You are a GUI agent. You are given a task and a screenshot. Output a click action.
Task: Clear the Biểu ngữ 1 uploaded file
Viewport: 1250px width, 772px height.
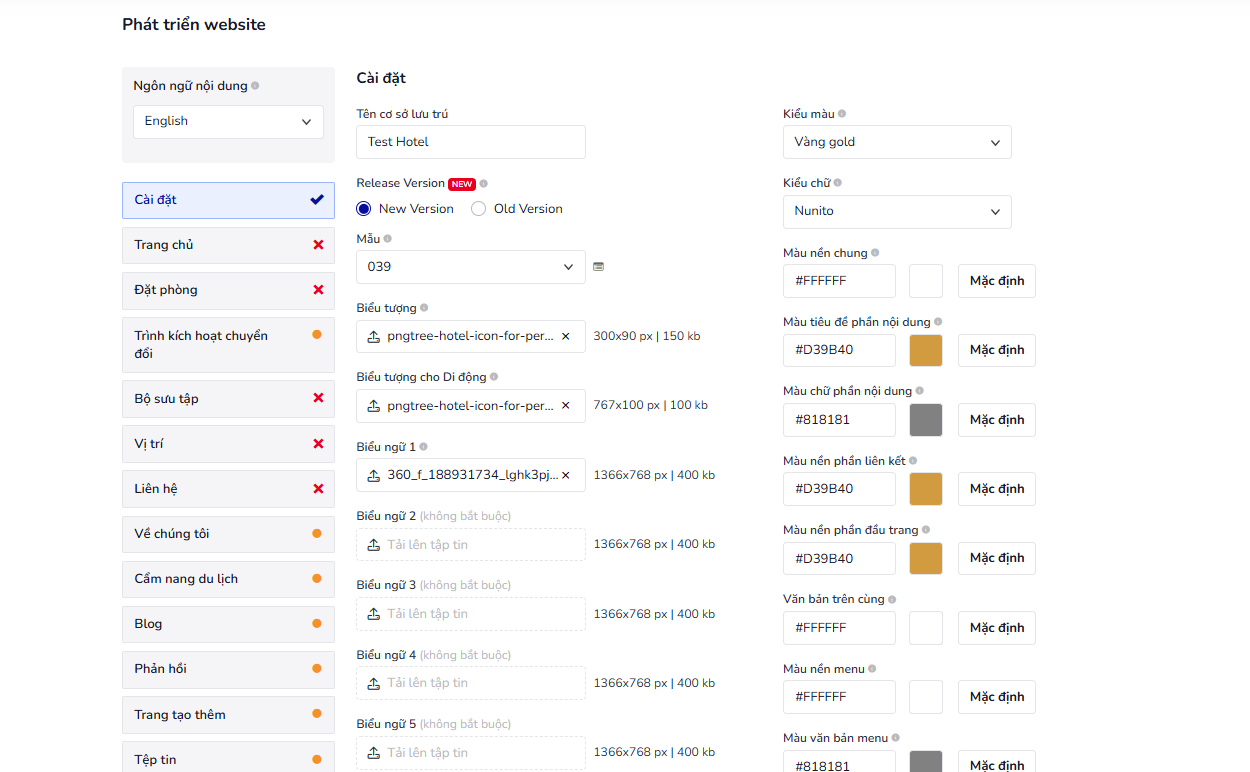[x=566, y=475]
